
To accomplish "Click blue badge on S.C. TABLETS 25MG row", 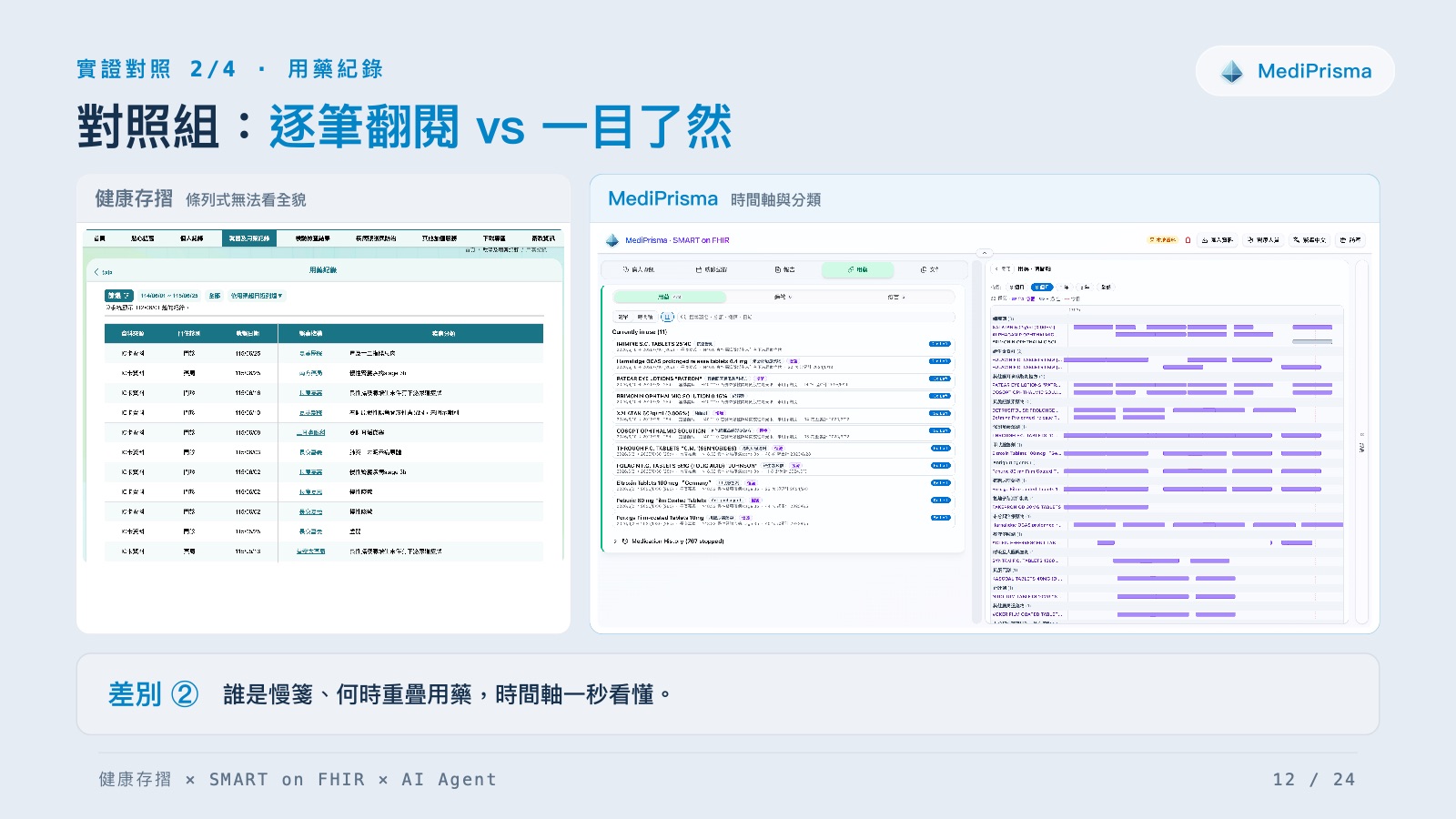I will [x=940, y=344].
